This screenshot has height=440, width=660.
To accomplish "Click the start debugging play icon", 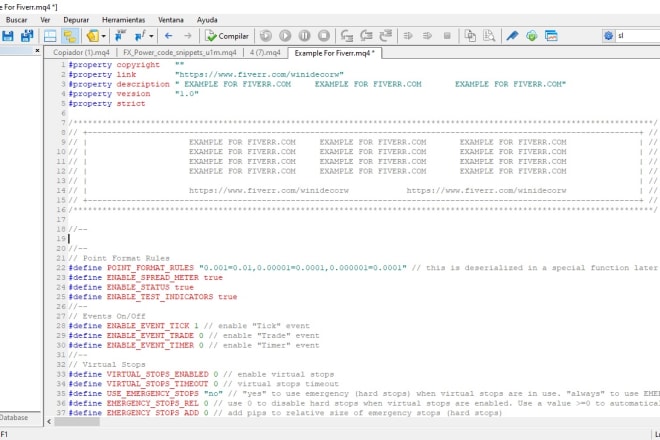I will click(285, 36).
